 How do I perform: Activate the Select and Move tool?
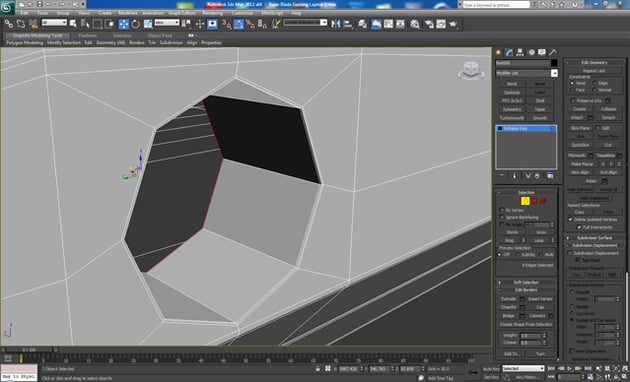pos(124,24)
